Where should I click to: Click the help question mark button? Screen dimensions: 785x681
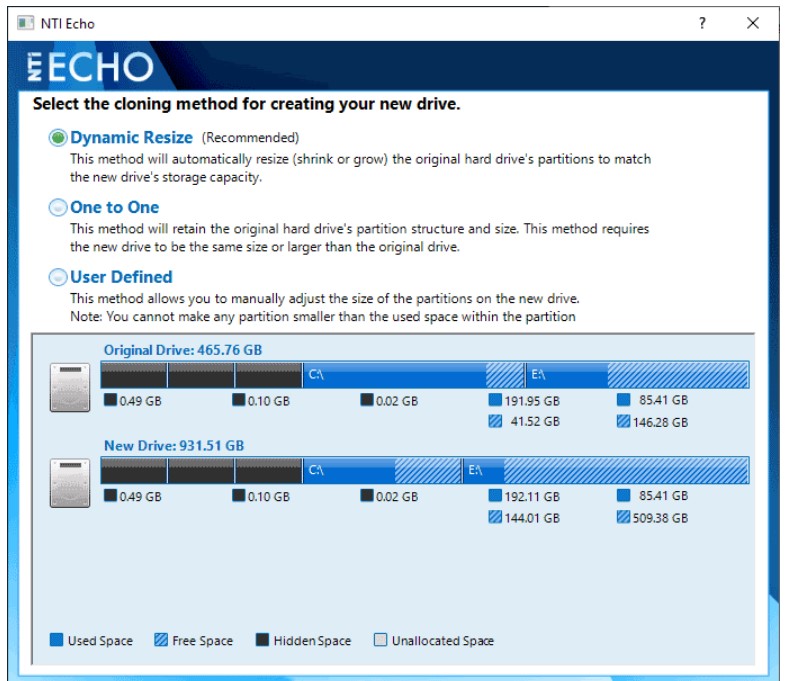pyautogui.click(x=702, y=23)
